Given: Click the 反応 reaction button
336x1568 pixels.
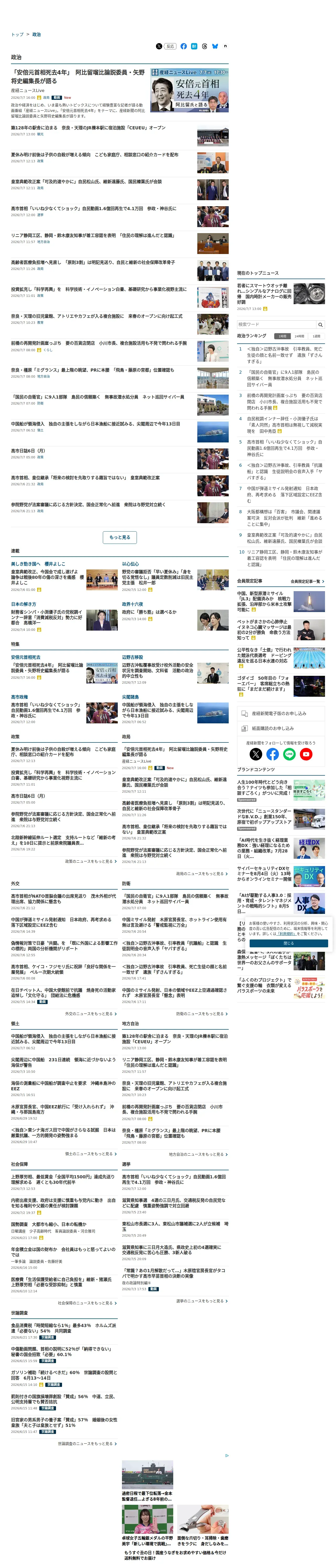Looking at the screenshot, I should pos(170,46).
